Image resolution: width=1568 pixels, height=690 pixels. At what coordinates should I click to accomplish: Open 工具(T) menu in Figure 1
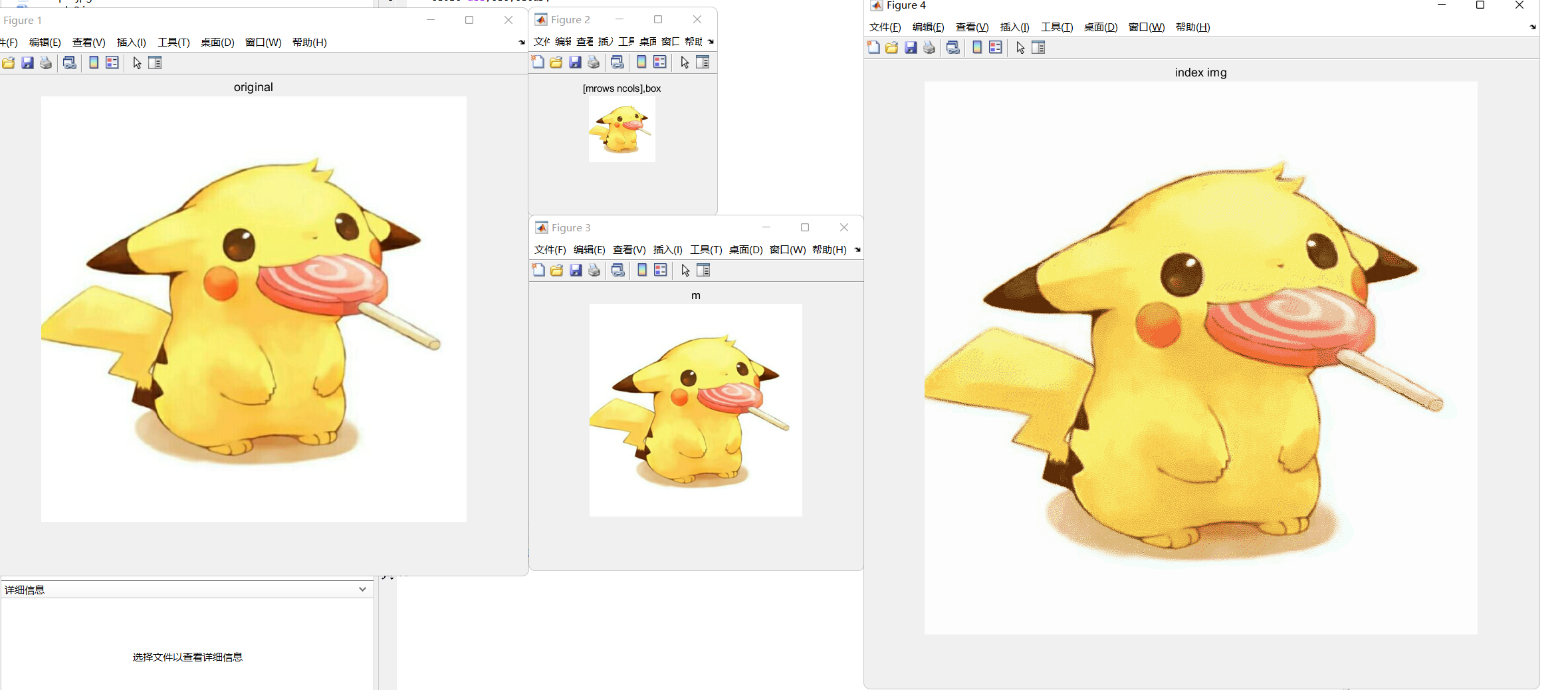[x=173, y=43]
